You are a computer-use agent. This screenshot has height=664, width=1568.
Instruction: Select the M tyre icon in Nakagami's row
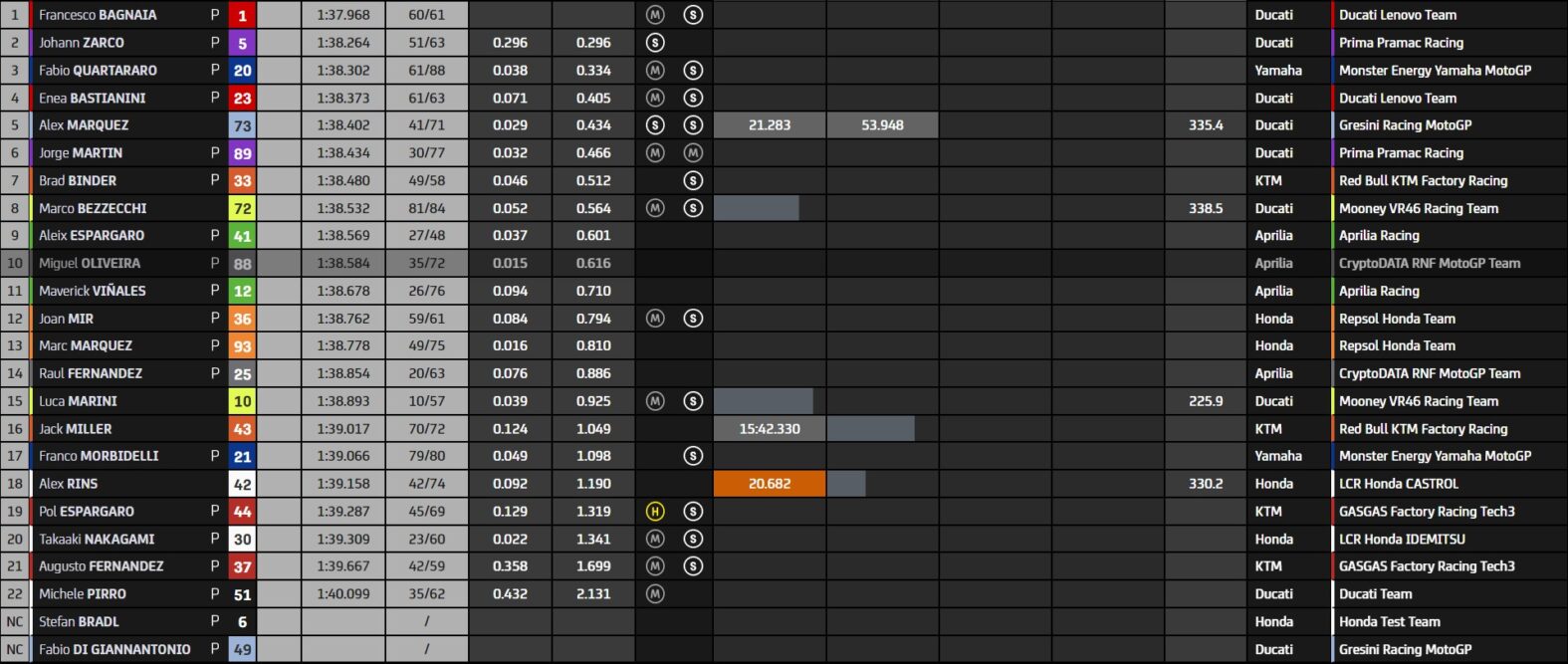pyautogui.click(x=655, y=539)
